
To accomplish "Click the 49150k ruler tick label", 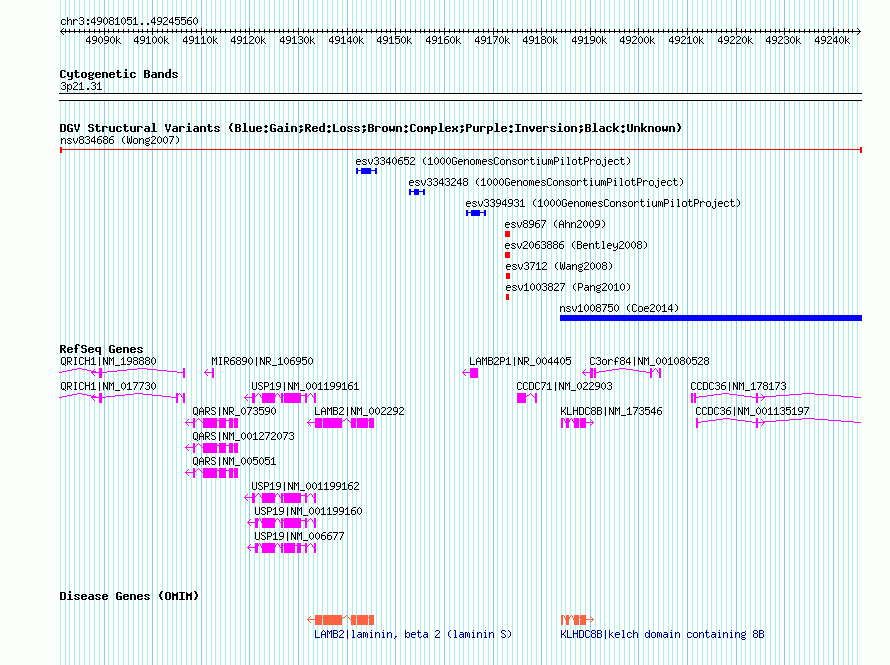I will click(394, 40).
